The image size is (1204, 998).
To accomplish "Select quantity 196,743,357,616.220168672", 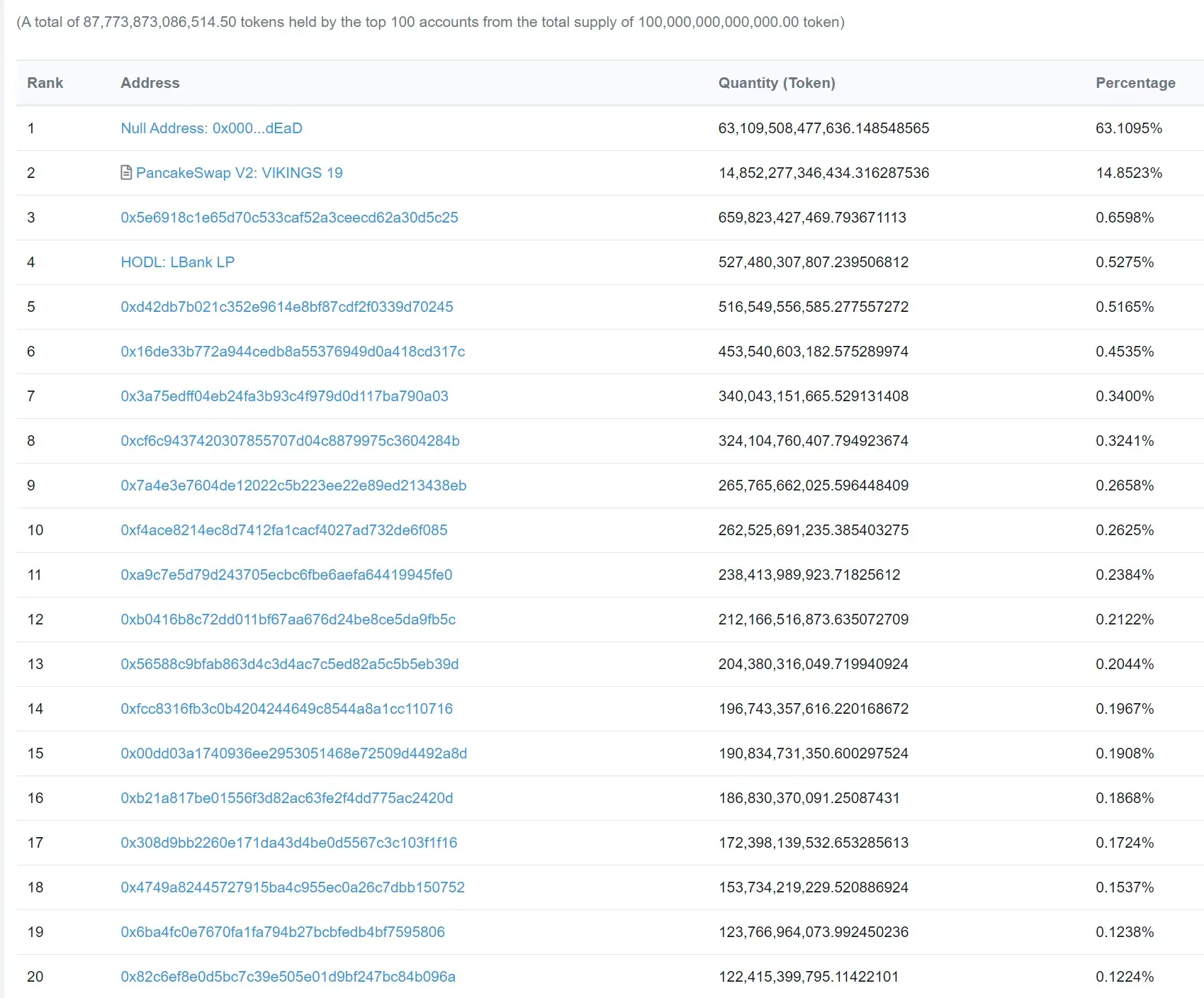I will pyautogui.click(x=814, y=709).
